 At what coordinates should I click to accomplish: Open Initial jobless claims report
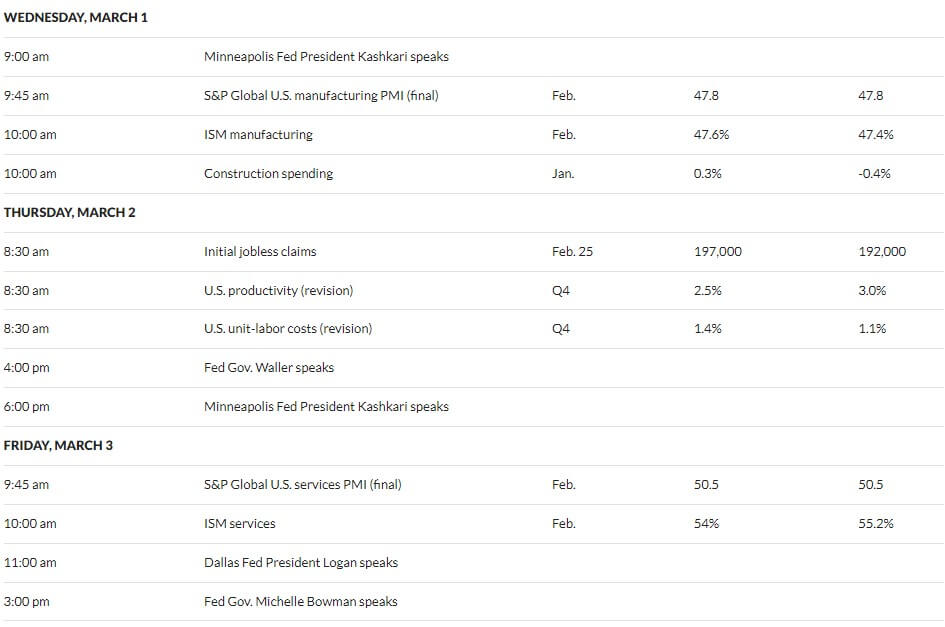(x=260, y=251)
